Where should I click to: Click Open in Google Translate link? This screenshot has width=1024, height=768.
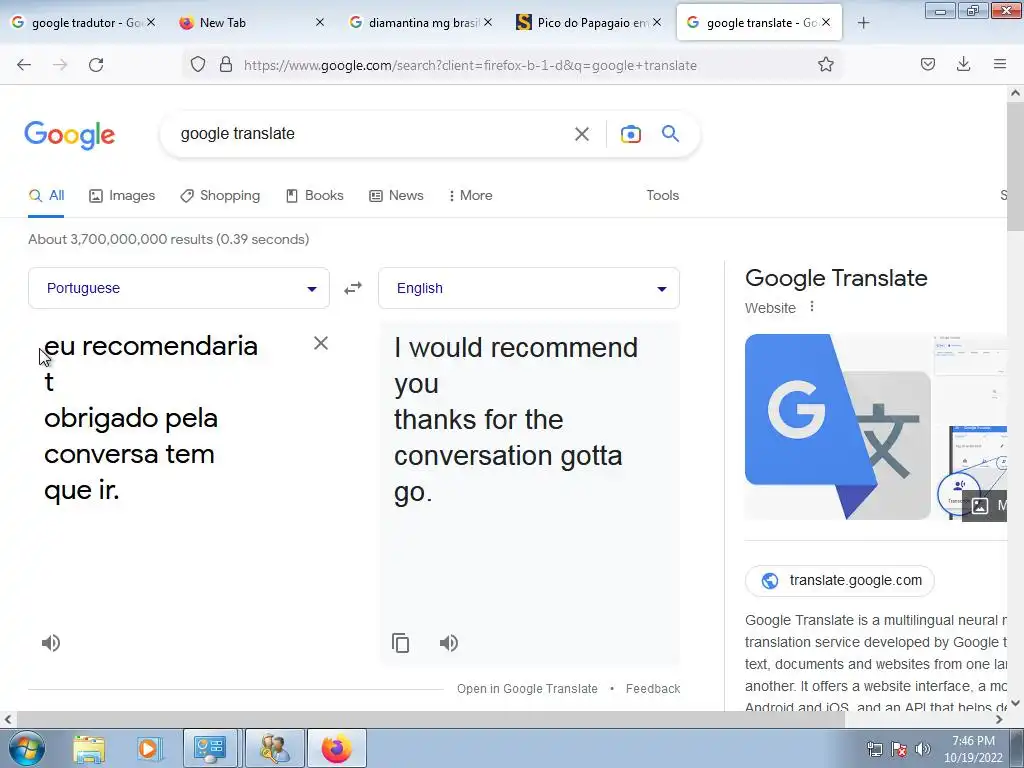[x=527, y=688]
